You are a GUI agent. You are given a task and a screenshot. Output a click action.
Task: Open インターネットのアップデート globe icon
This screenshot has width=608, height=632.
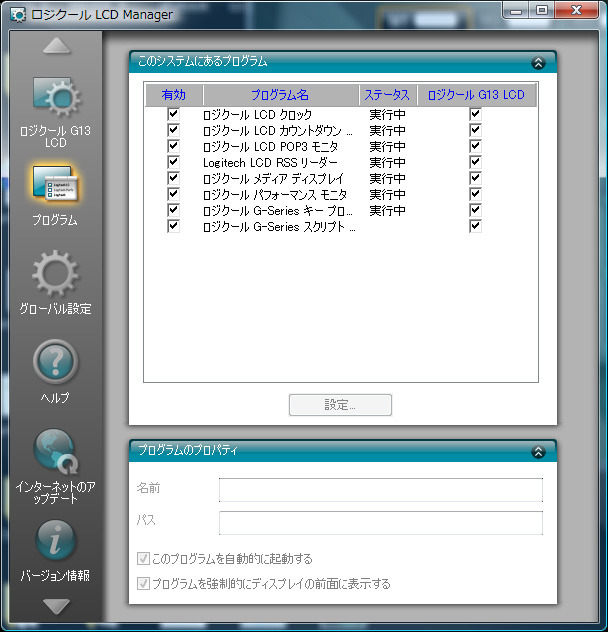tap(56, 451)
